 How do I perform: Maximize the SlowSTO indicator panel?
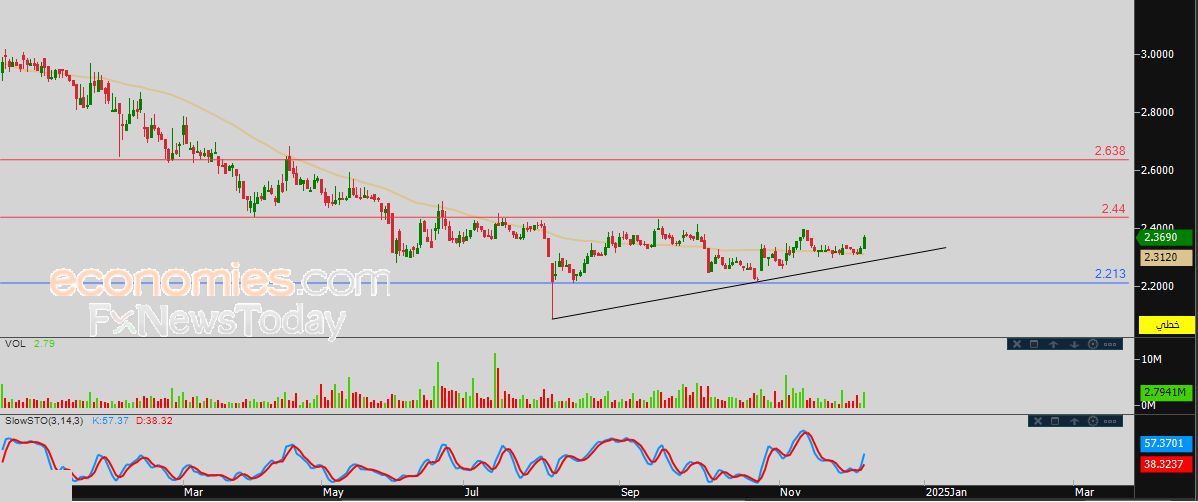[1054, 421]
